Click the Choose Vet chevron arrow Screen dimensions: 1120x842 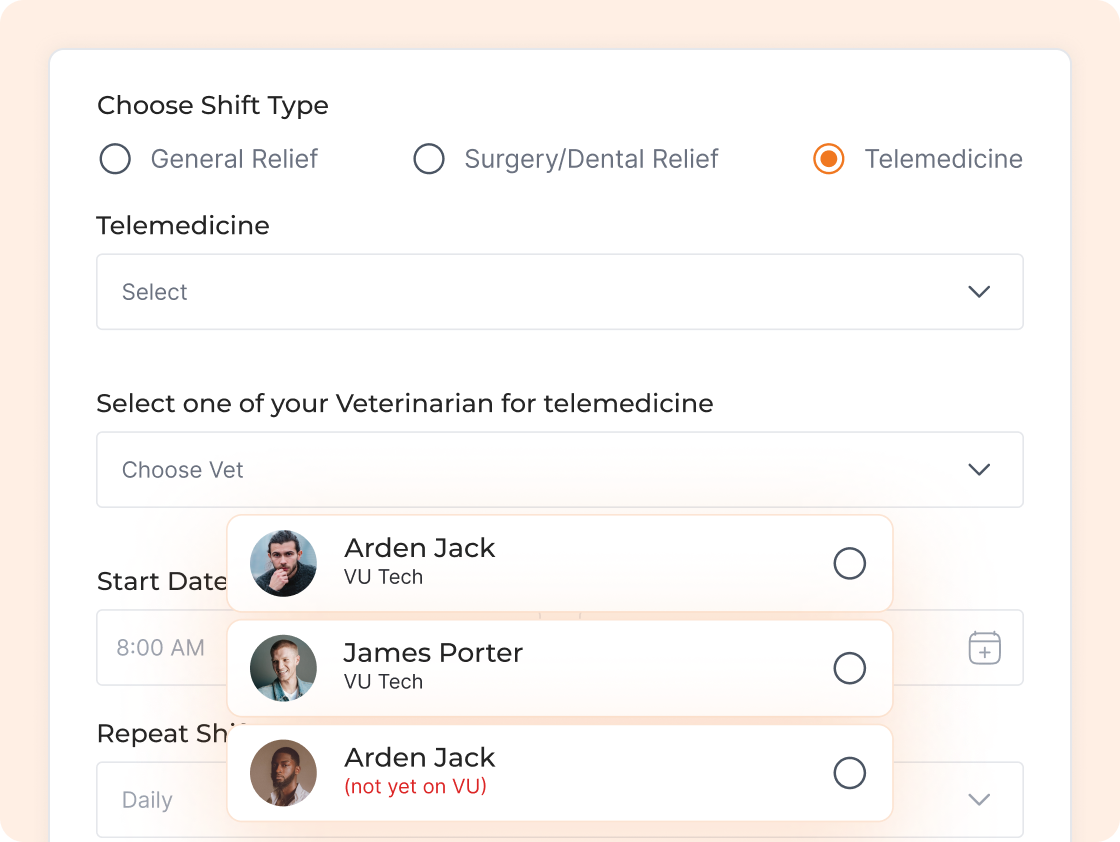pos(979,470)
